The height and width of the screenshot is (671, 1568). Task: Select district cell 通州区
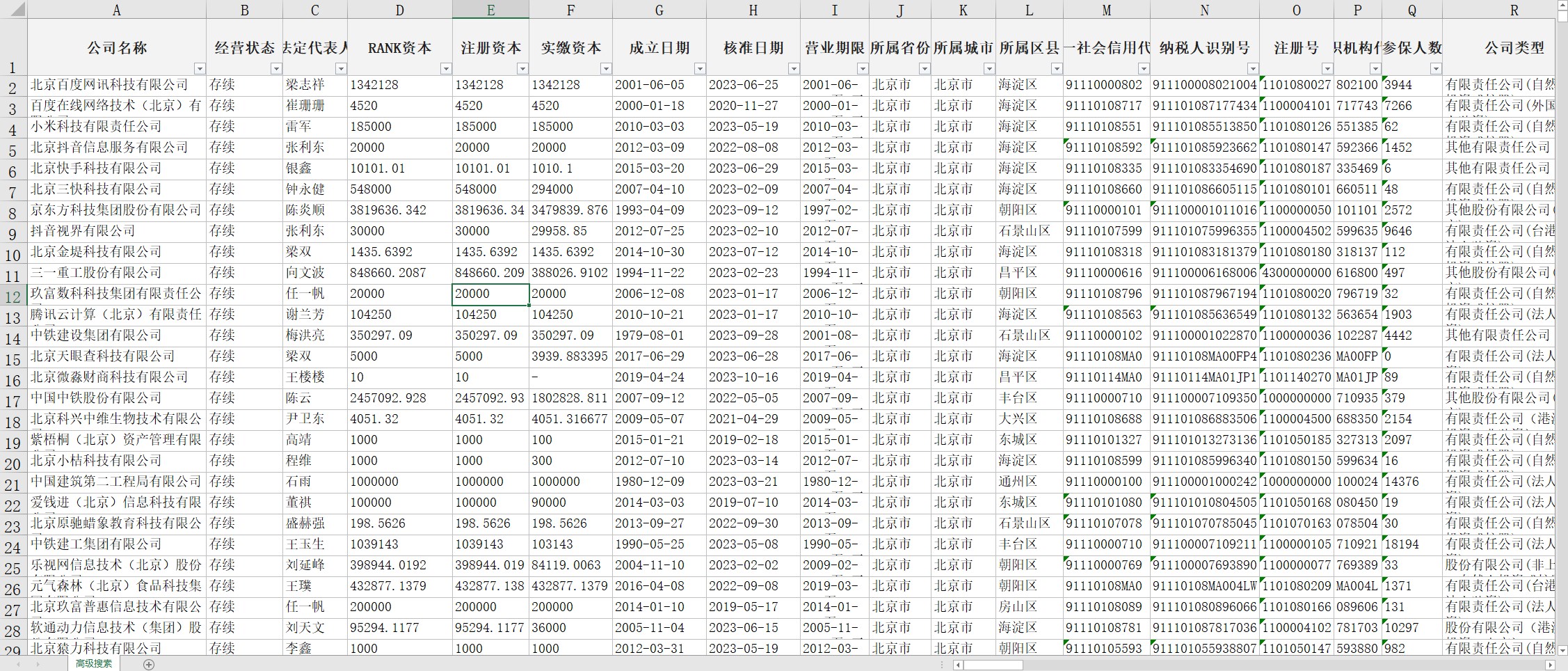coord(1030,482)
